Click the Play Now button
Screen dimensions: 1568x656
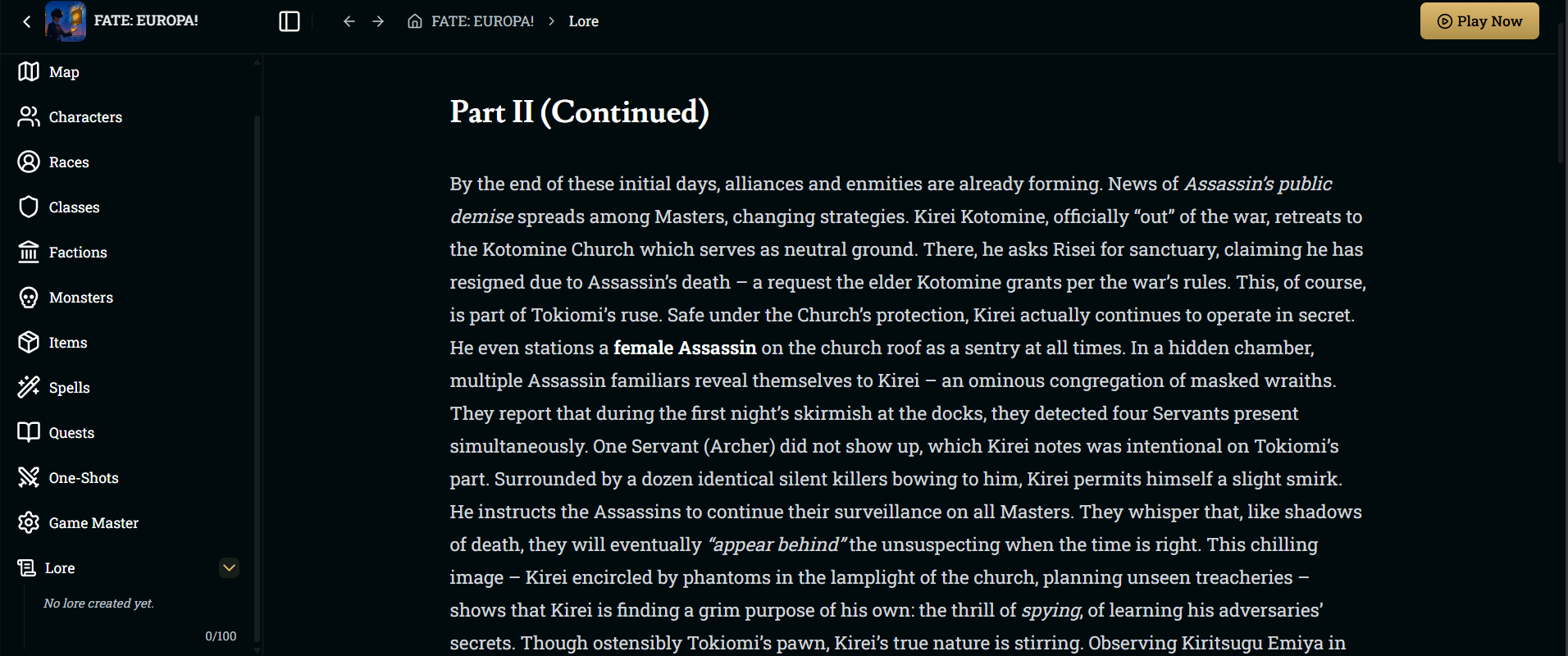(x=1479, y=21)
